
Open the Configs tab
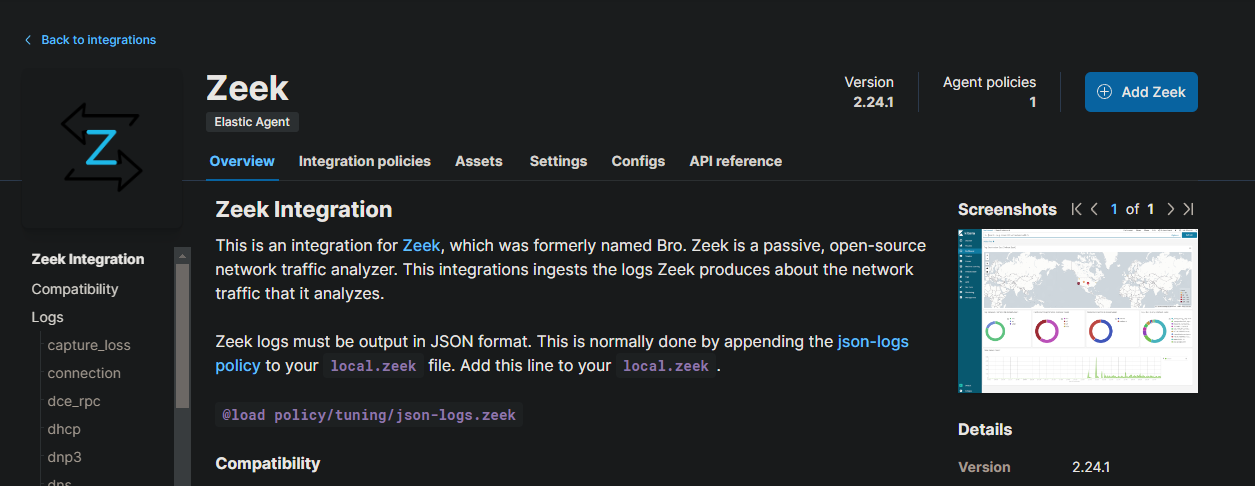[x=638, y=161]
